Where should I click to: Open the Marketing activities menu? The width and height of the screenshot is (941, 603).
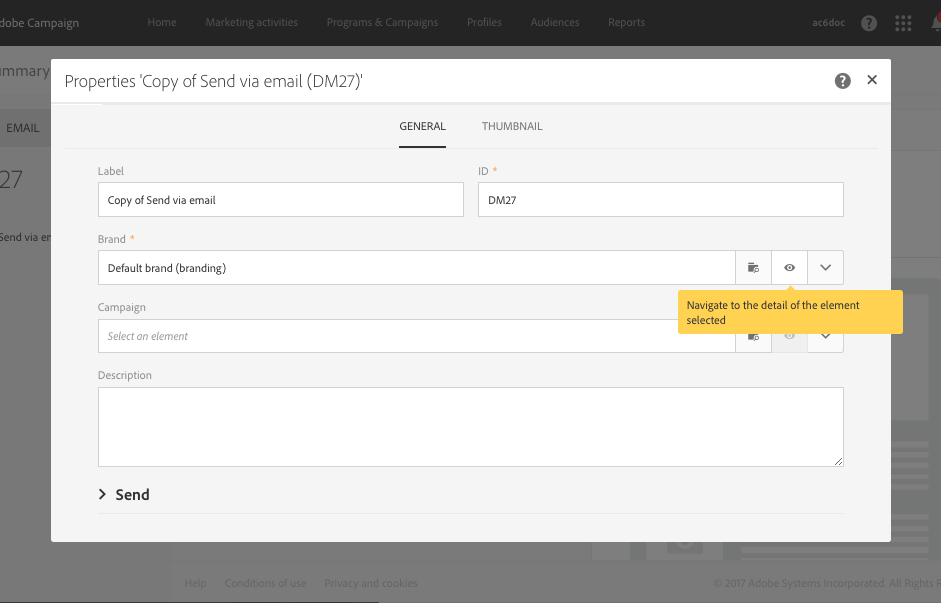(251, 23)
